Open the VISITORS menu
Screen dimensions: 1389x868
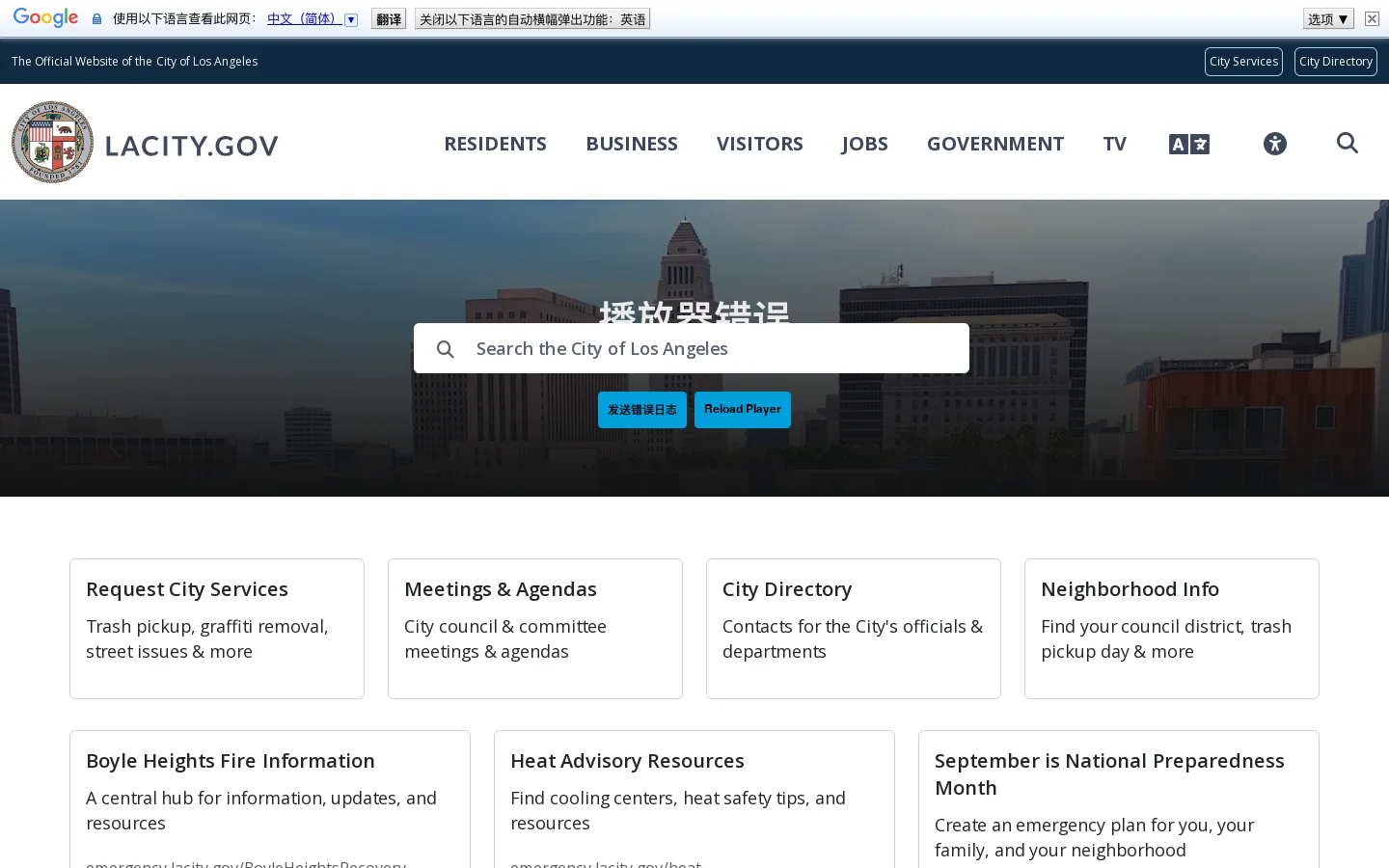pyautogui.click(x=760, y=144)
